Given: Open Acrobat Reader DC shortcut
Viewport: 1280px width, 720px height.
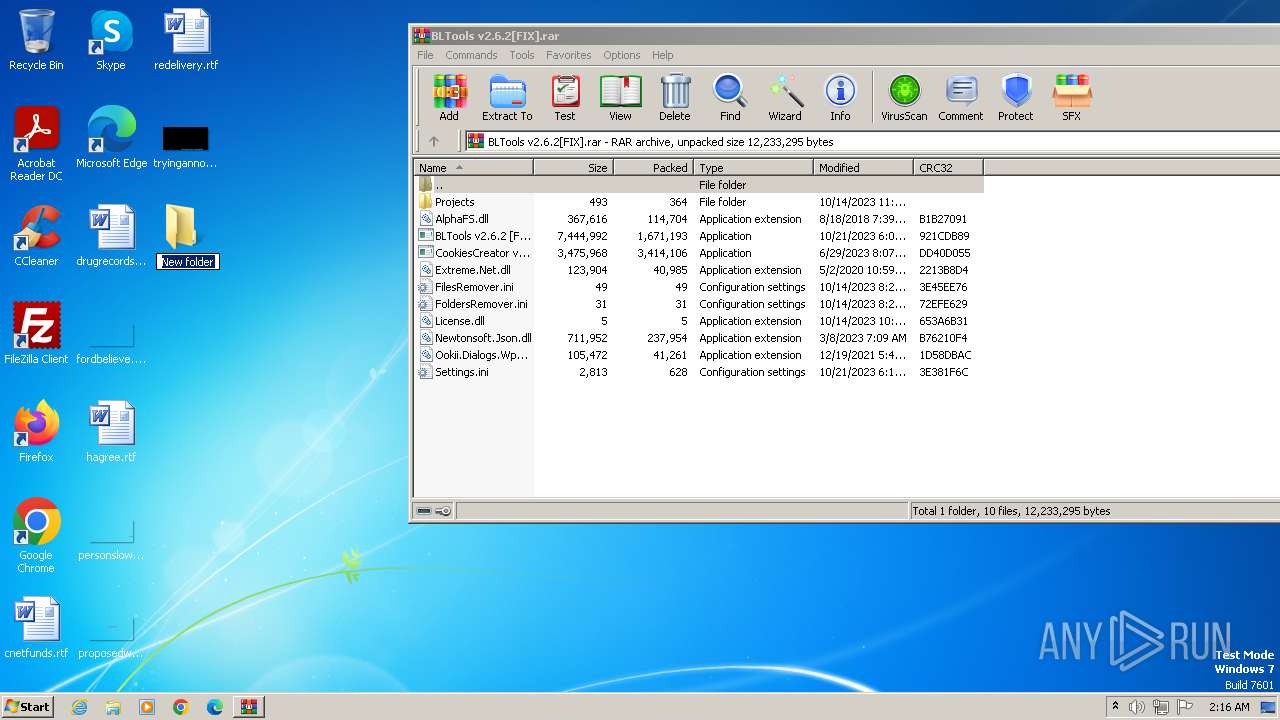Looking at the screenshot, I should tap(36, 144).
